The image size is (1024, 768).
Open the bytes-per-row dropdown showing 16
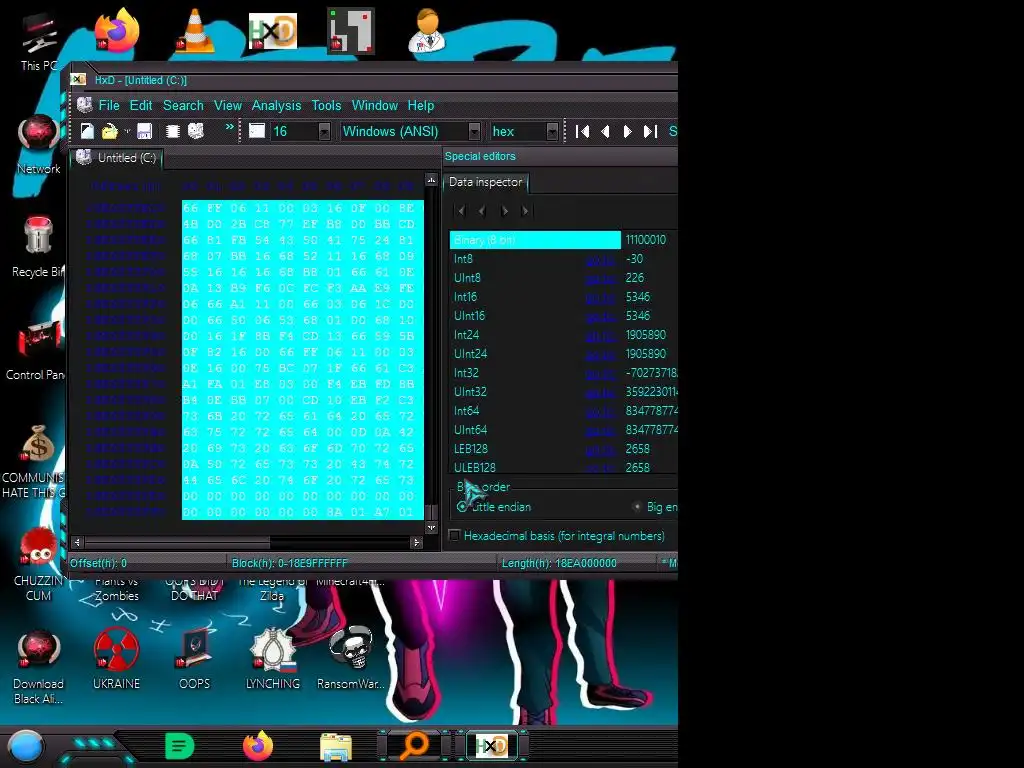pyautogui.click(x=325, y=131)
